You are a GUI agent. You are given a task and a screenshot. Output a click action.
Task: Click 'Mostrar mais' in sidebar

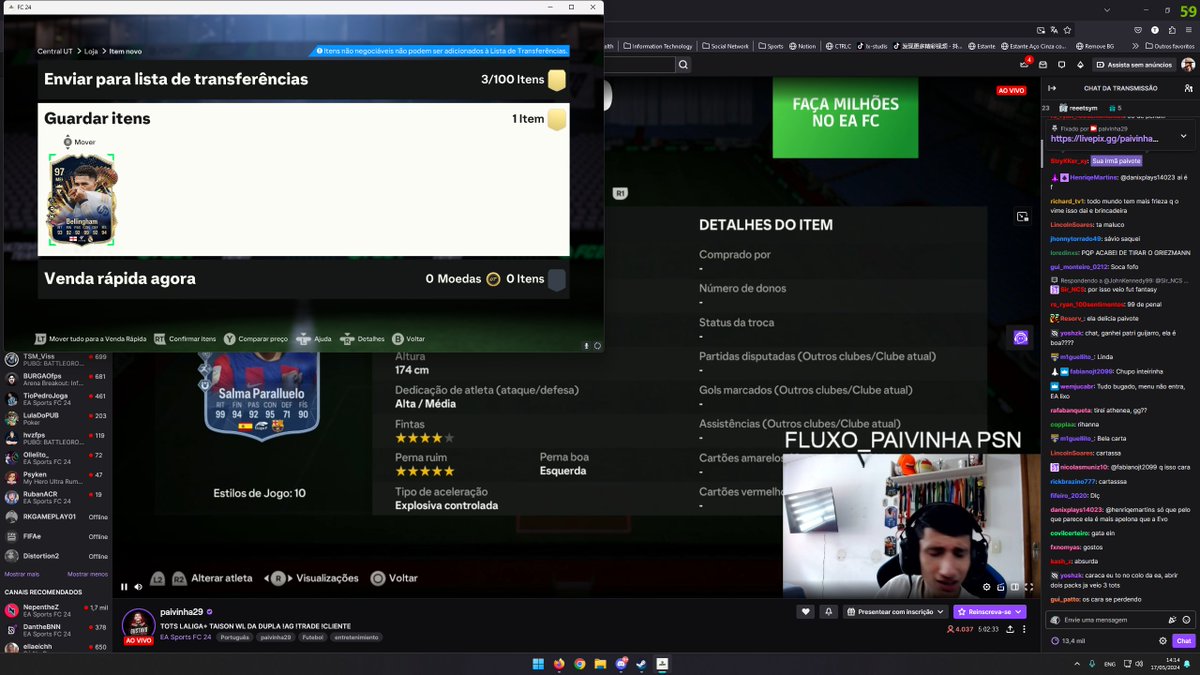(22, 574)
